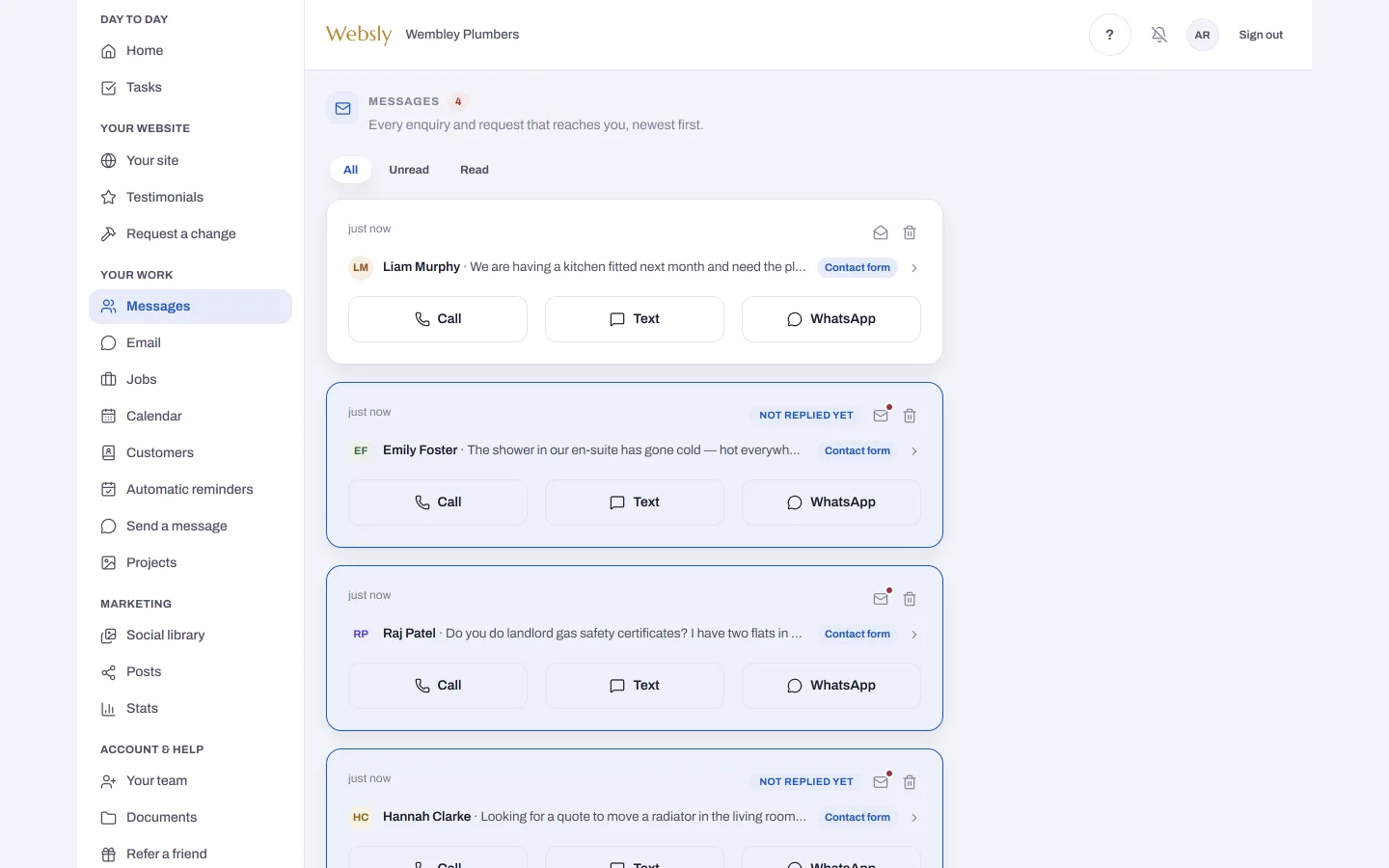
Task: Open Request a change
Action: pyautogui.click(x=190, y=234)
